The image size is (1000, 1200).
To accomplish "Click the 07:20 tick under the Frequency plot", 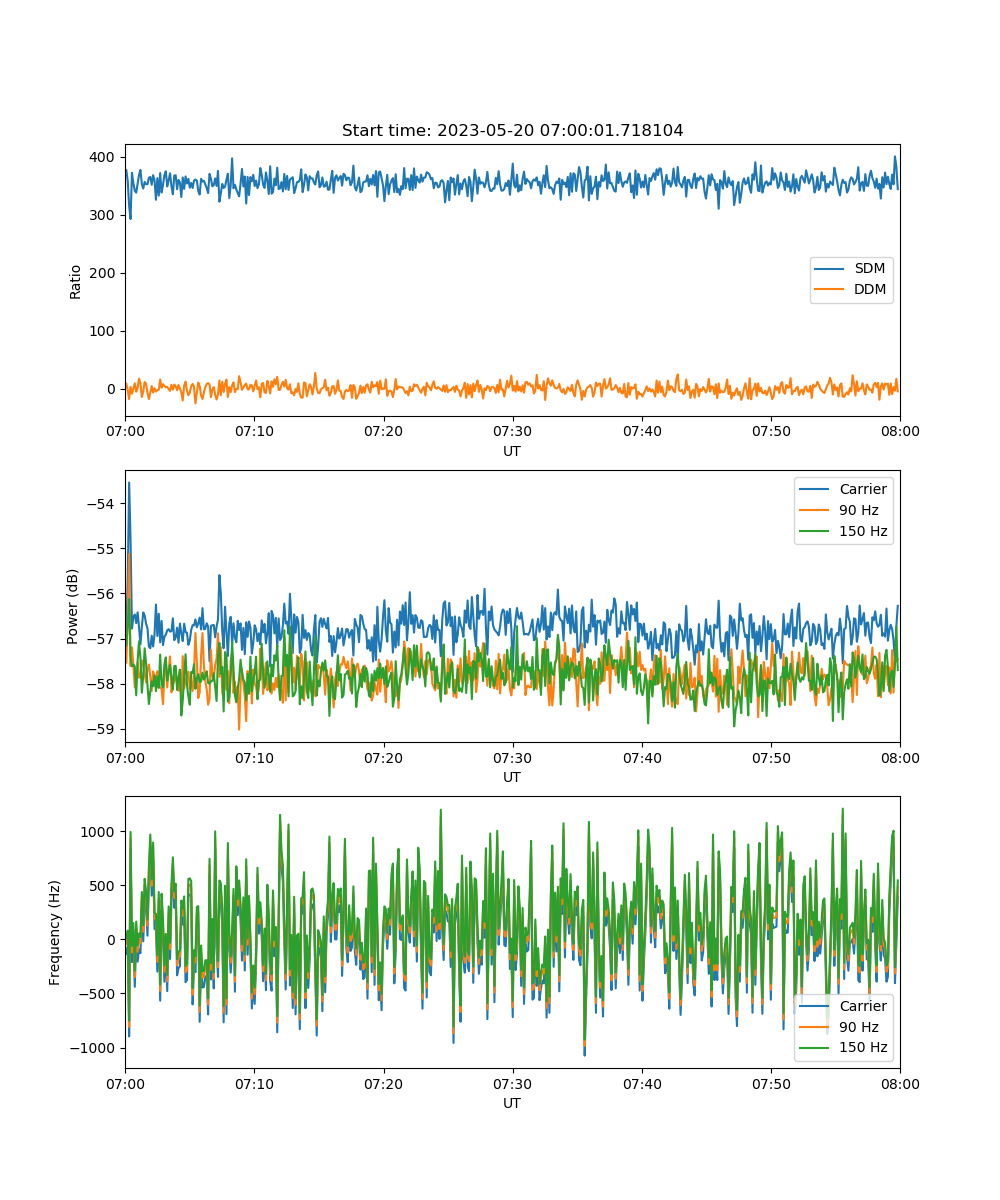I will (x=383, y=1083).
